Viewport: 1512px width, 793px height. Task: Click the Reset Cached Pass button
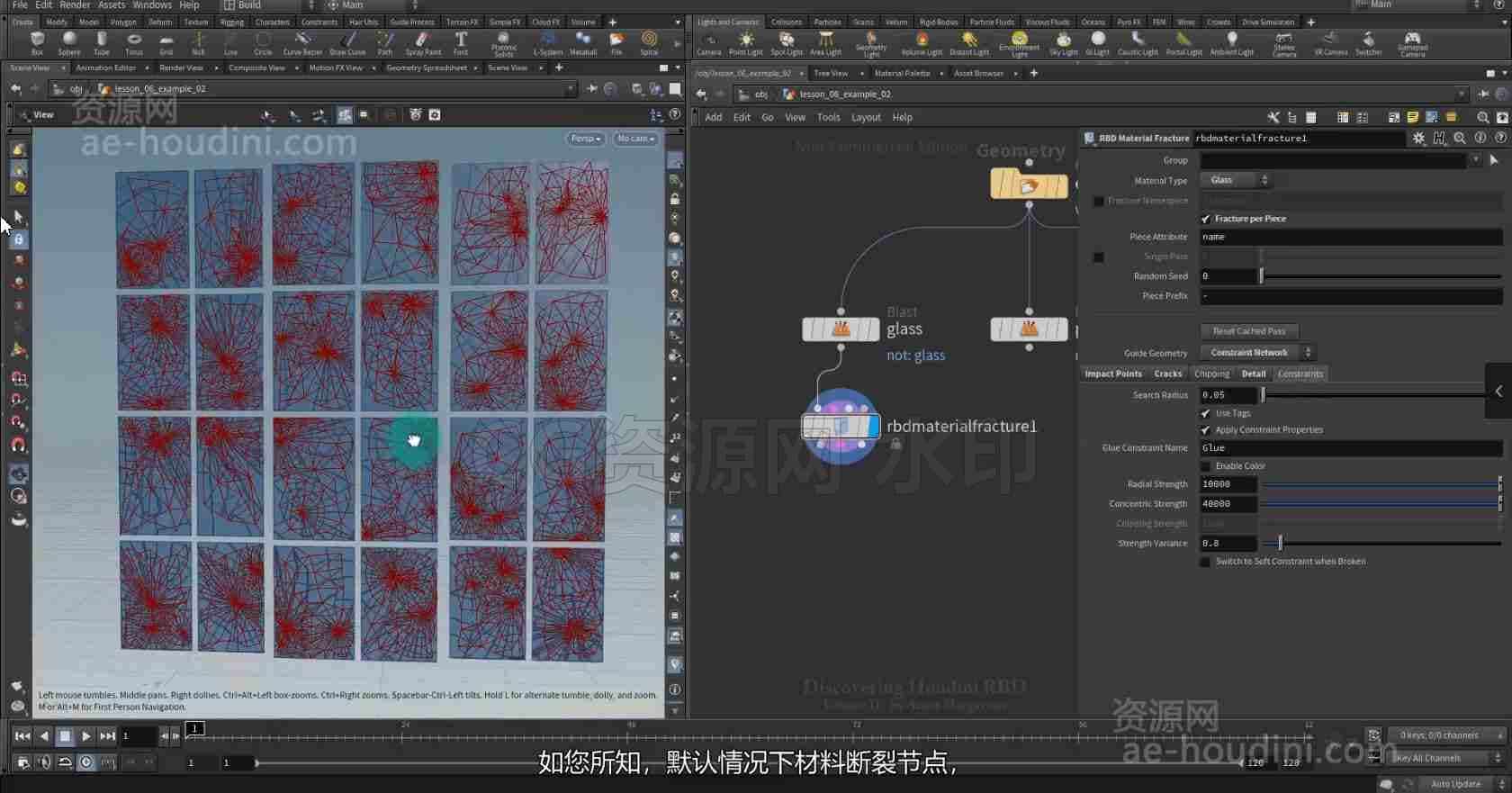(x=1249, y=331)
